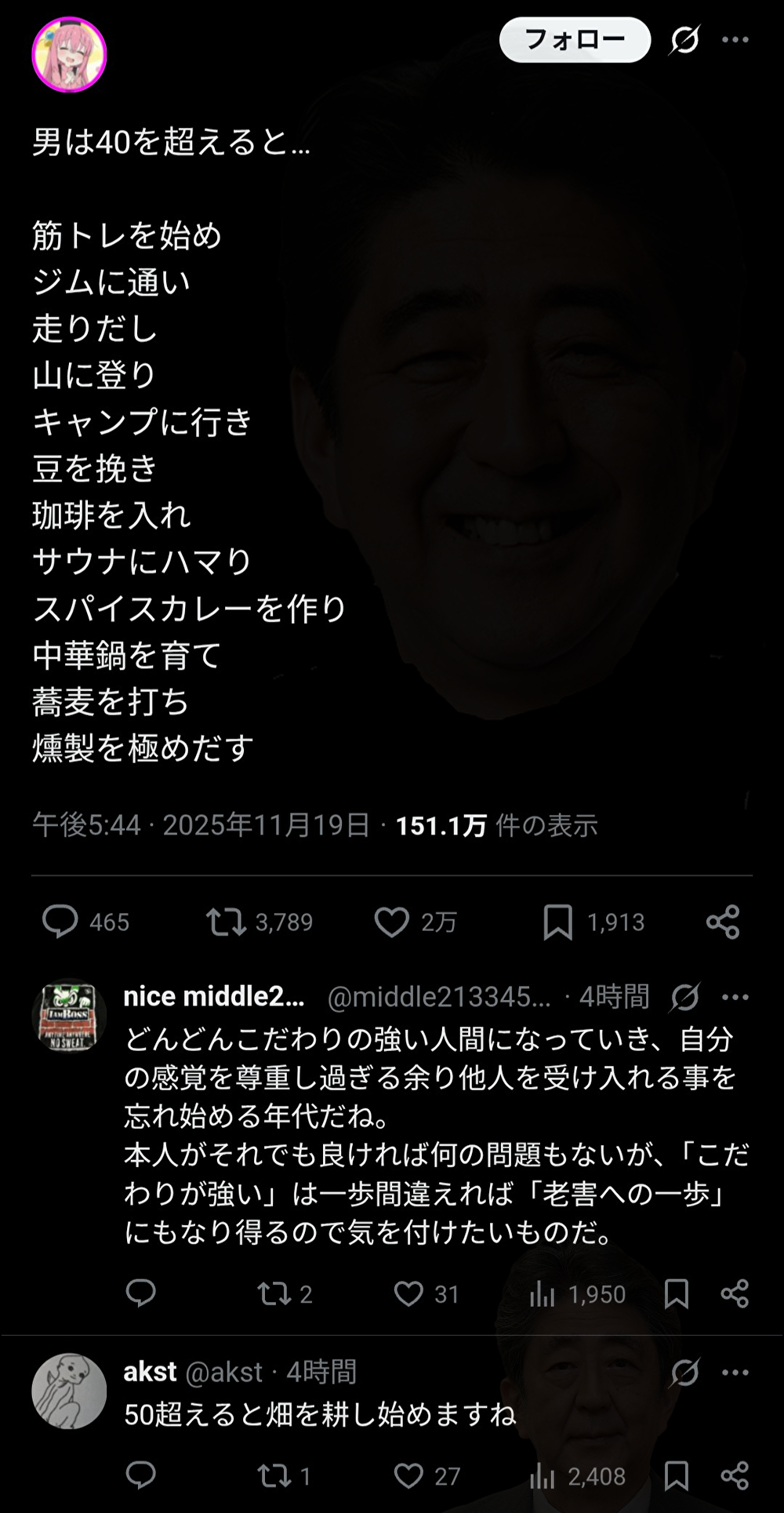Reply to nice middle2's comment
Screen dimensions: 784x1513
(141, 1293)
